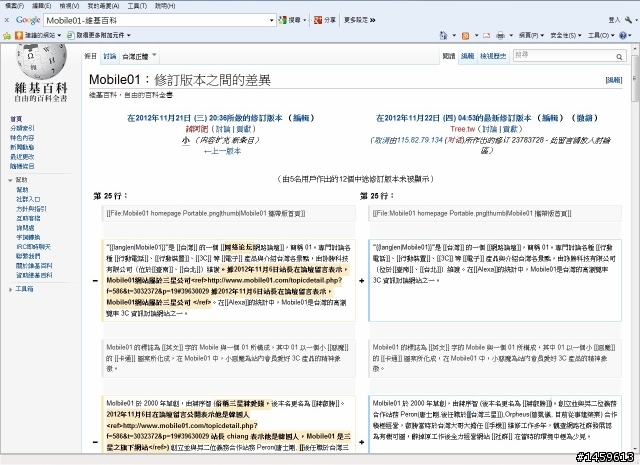
Task: Open Google toolbar wrench settings icon
Action: pos(628,20)
